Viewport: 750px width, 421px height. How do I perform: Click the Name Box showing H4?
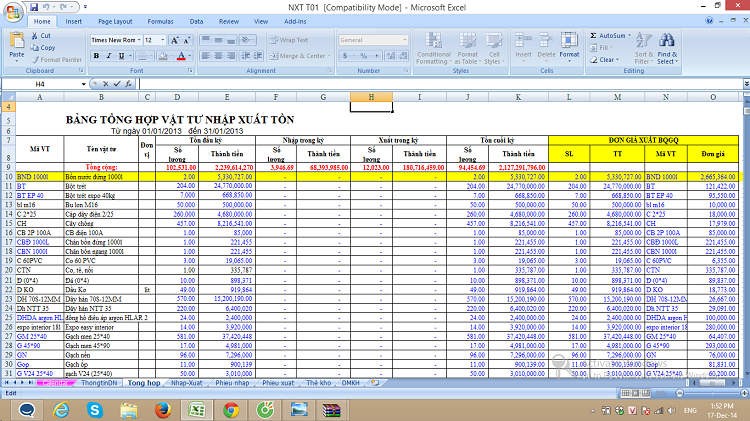tap(41, 84)
